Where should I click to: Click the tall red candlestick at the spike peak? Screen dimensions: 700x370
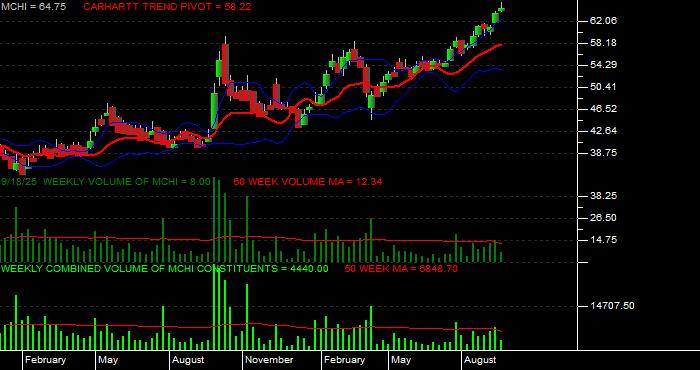226,62
